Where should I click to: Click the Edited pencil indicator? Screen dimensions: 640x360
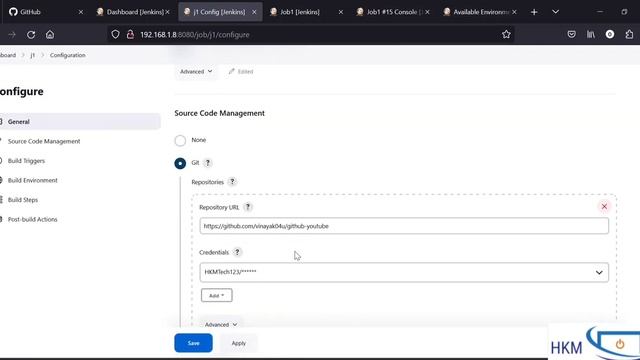[x=241, y=71]
